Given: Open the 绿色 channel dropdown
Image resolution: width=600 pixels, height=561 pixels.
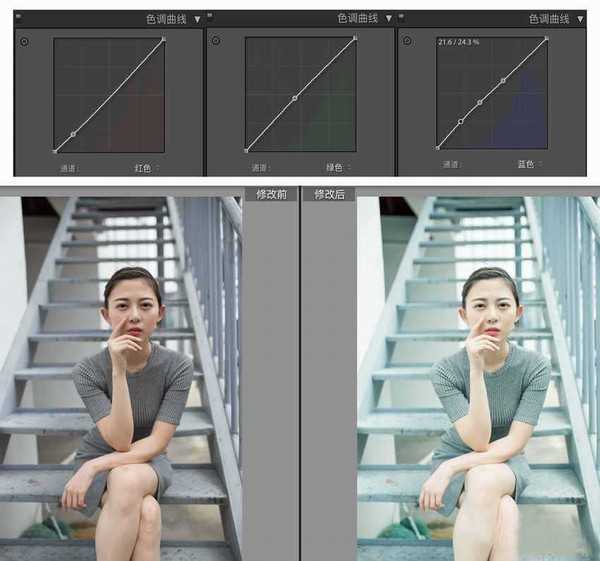Looking at the screenshot, I should (340, 167).
